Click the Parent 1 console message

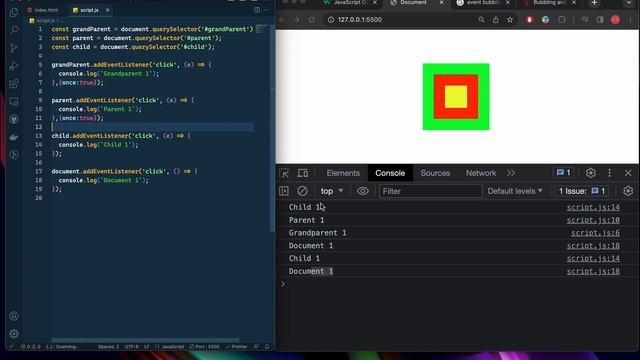point(306,220)
